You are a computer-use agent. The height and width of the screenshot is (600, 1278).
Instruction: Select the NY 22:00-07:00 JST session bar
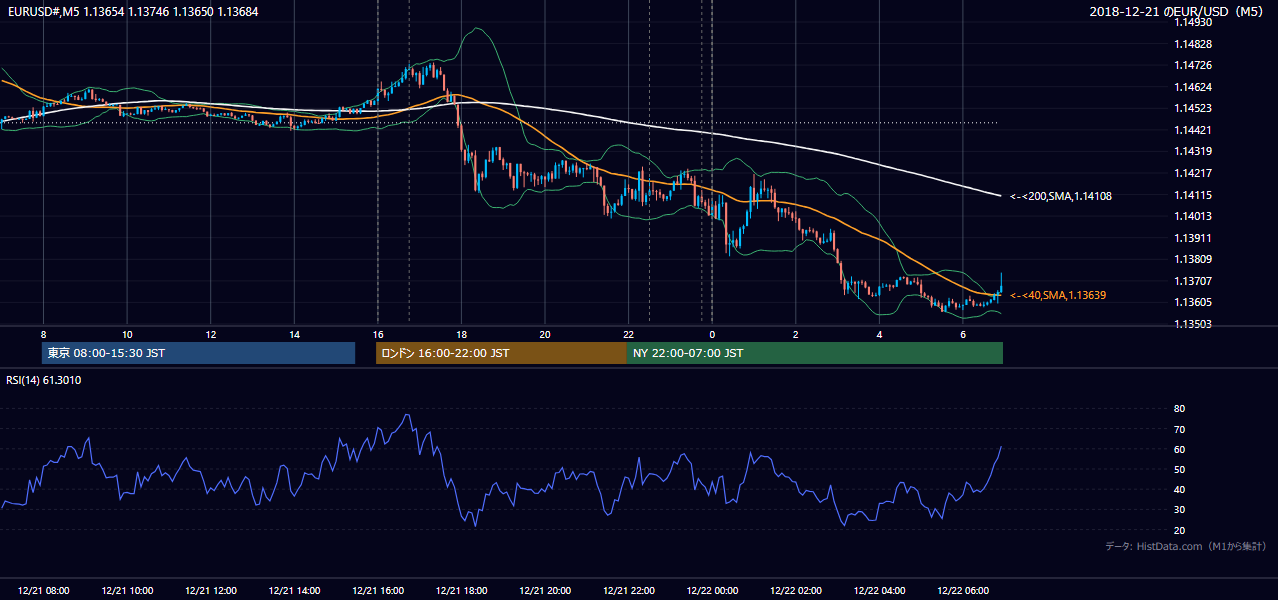815,353
